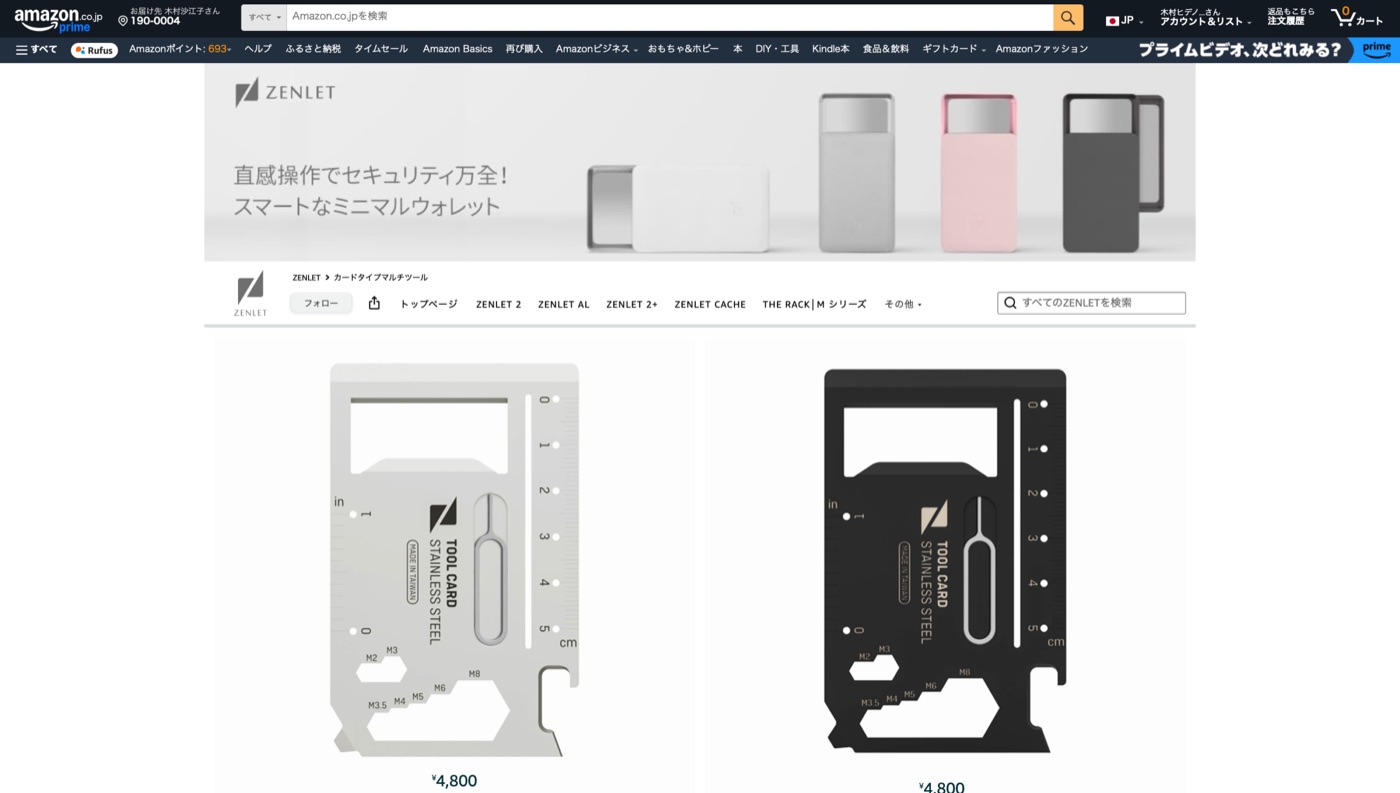Open THE RACK|M シリーズ tab
Viewport: 1400px width, 793px height.
click(814, 304)
